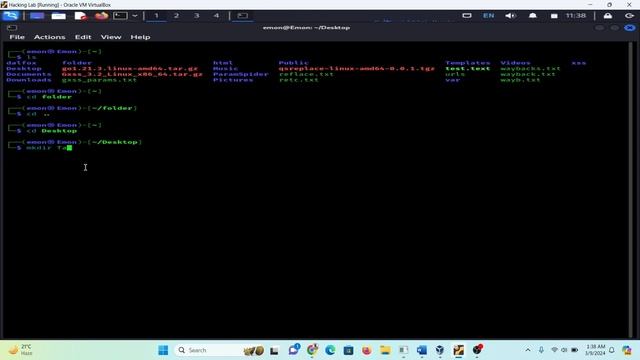
Task: Open Microsoft Store from Windows taskbar
Action: 348,350
